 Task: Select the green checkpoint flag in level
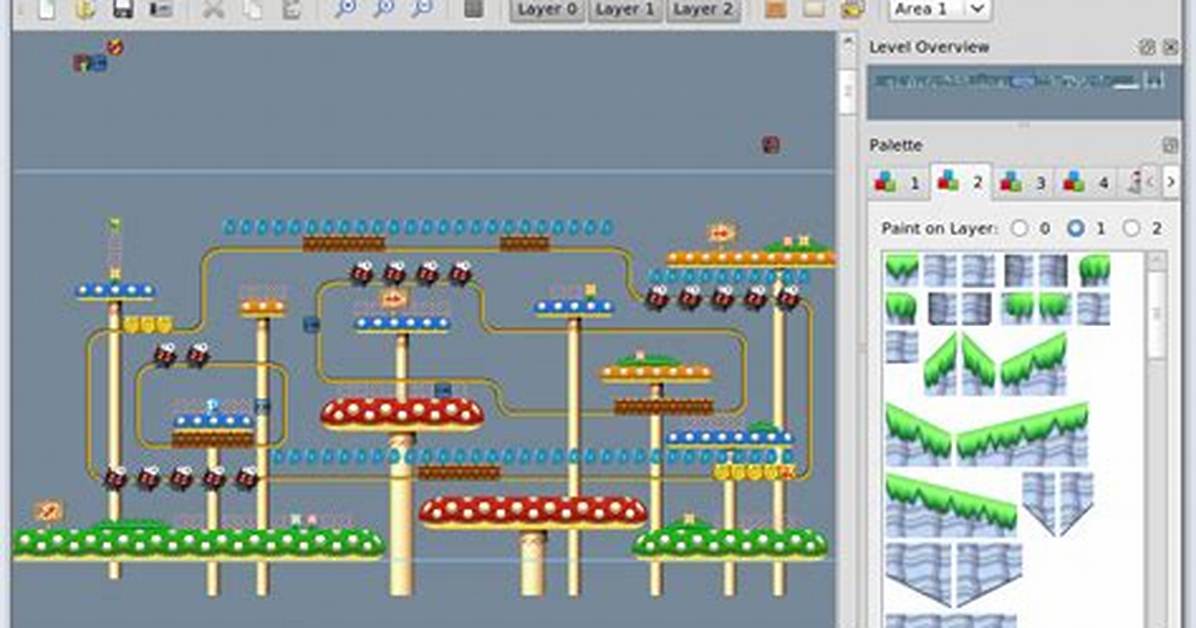tap(114, 225)
